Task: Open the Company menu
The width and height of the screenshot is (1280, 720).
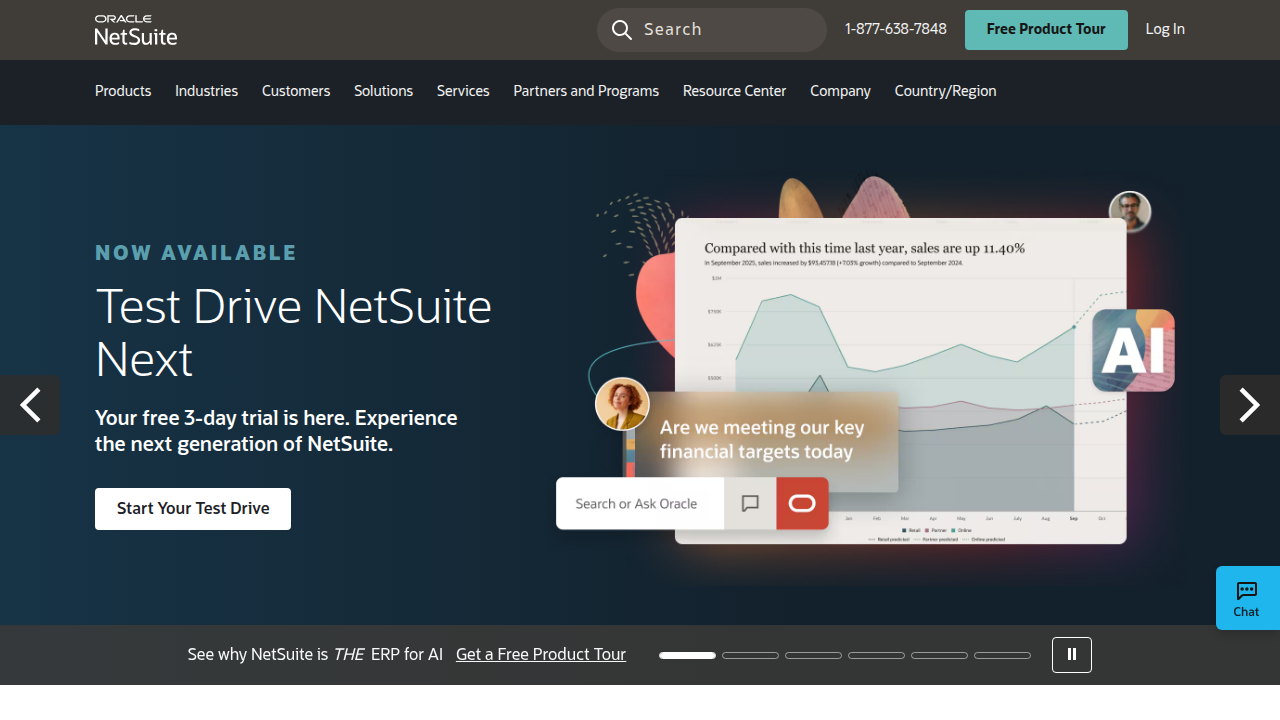Action: pos(840,91)
